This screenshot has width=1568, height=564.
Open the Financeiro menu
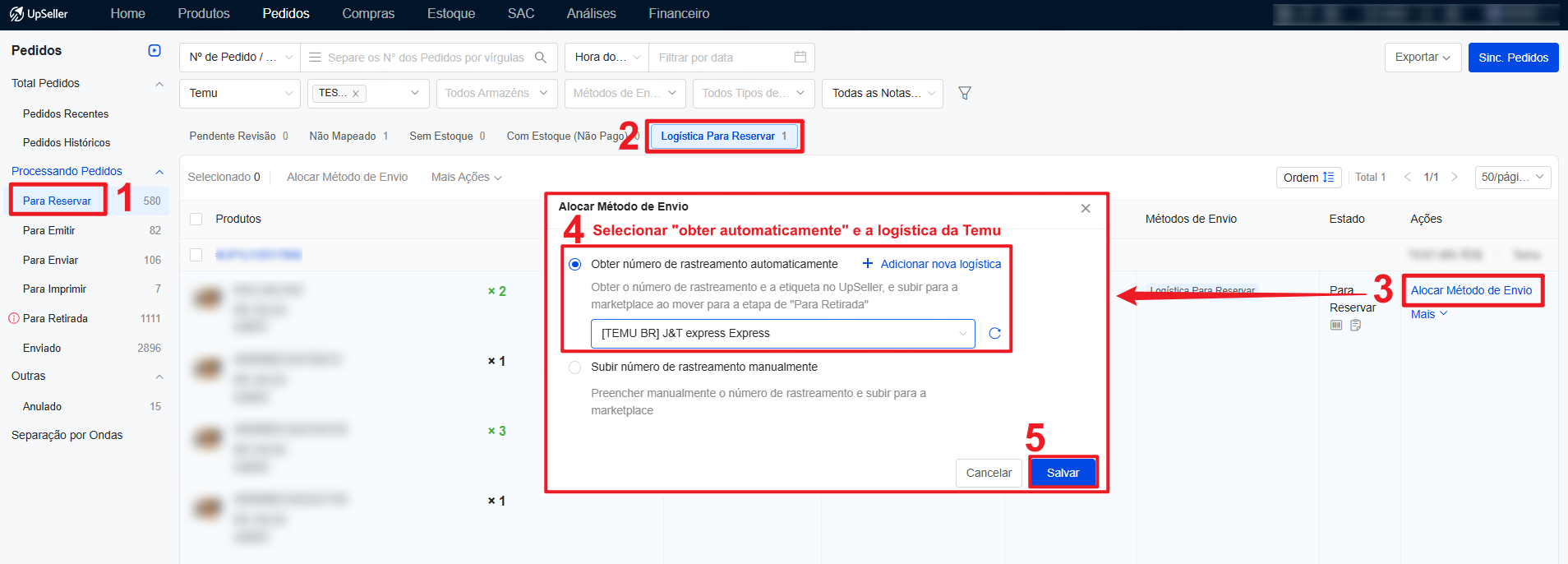(x=679, y=14)
